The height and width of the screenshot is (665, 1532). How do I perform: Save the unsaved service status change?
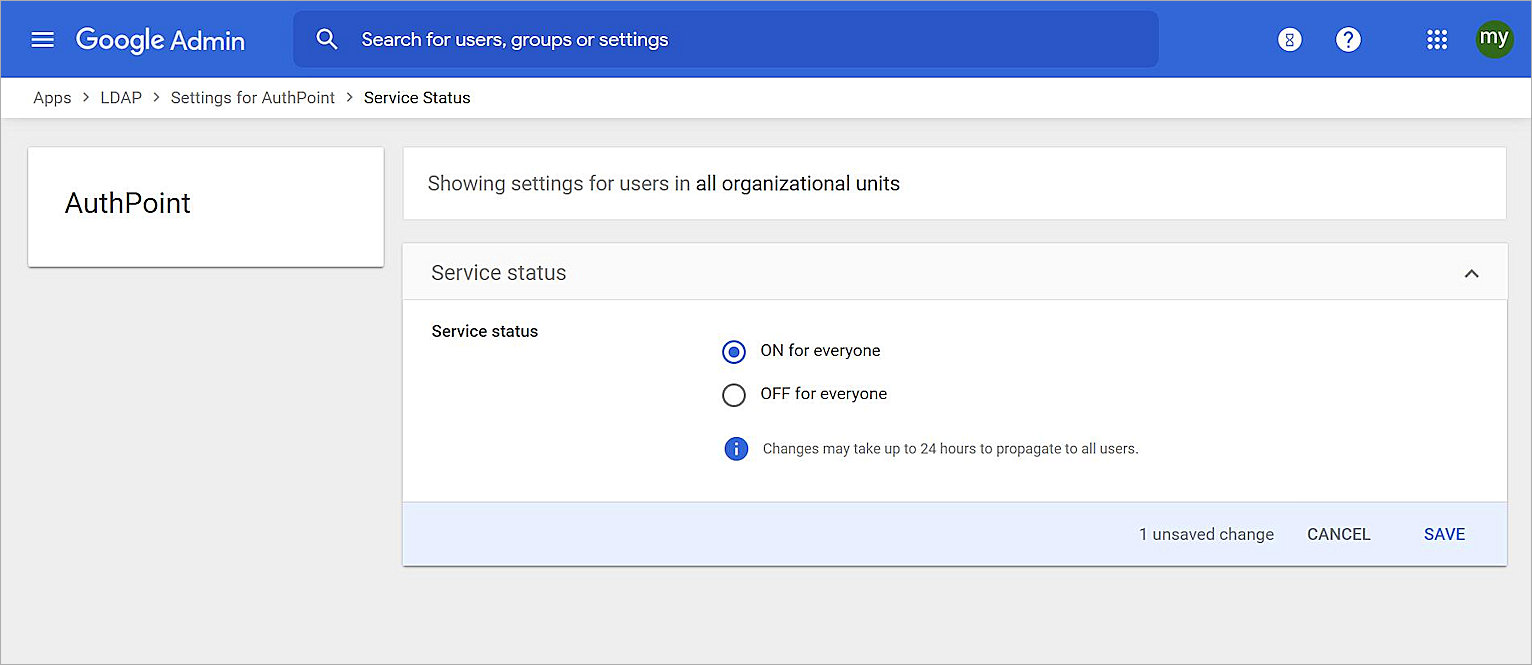click(1443, 534)
